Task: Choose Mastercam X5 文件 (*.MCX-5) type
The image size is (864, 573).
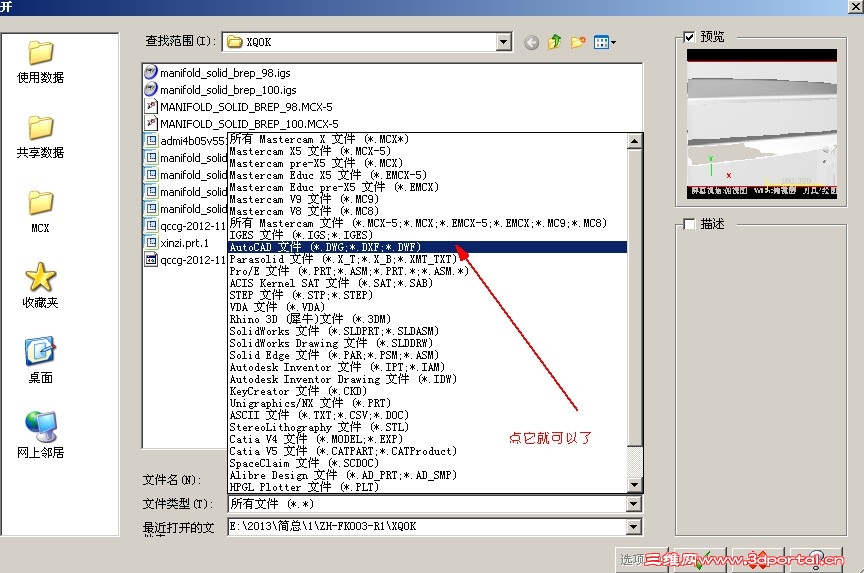Action: pyautogui.click(x=428, y=151)
